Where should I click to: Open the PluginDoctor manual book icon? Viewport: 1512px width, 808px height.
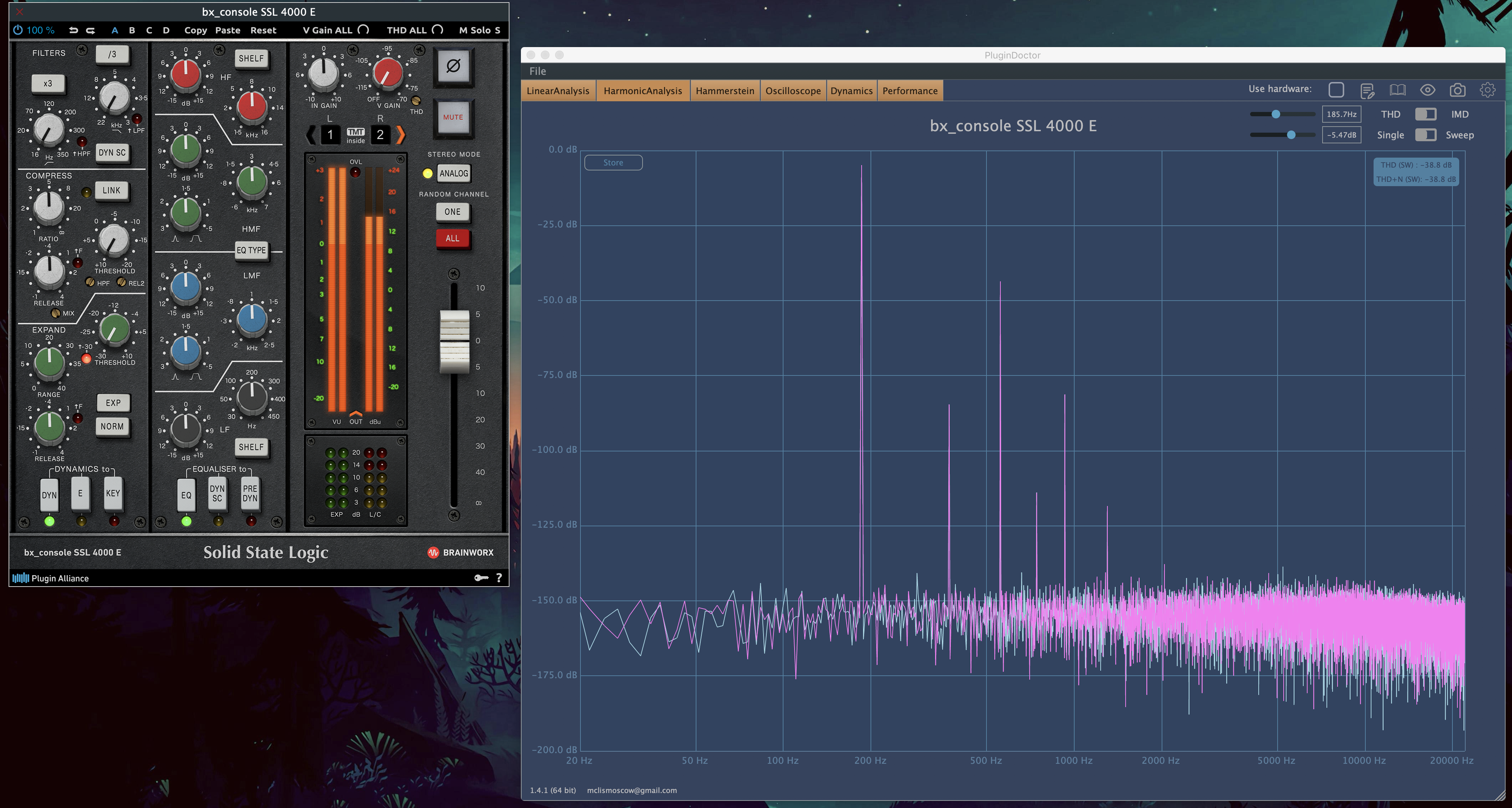coord(1397,90)
